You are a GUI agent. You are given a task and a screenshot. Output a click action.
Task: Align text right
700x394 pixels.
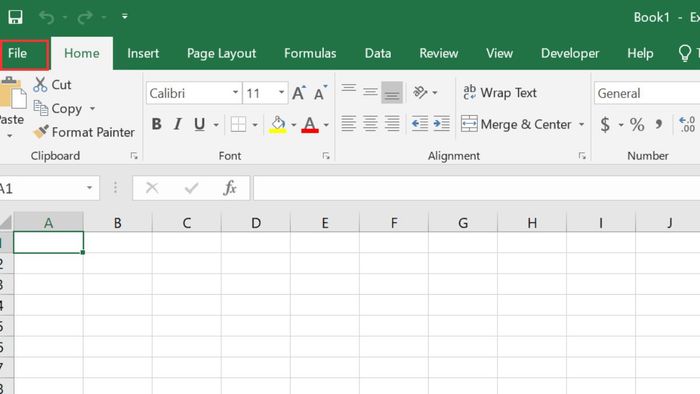[392, 124]
